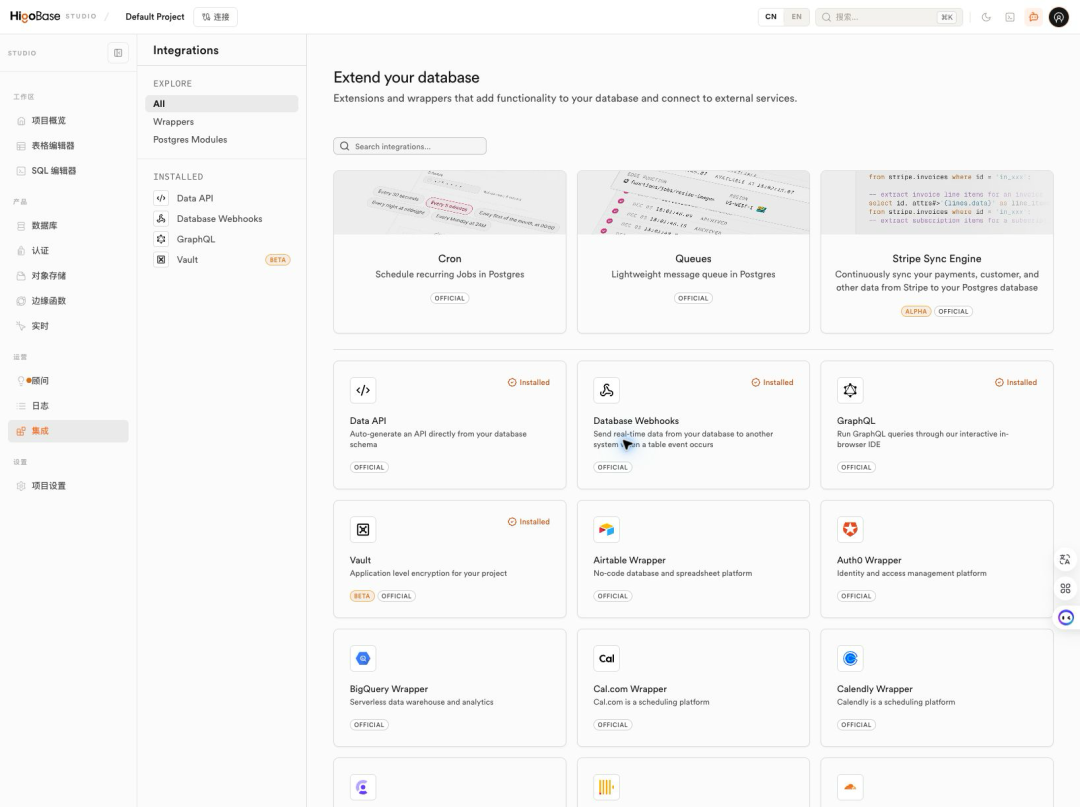Open the user avatar menu
Screen dimensions: 1080x807
(x=1059, y=17)
